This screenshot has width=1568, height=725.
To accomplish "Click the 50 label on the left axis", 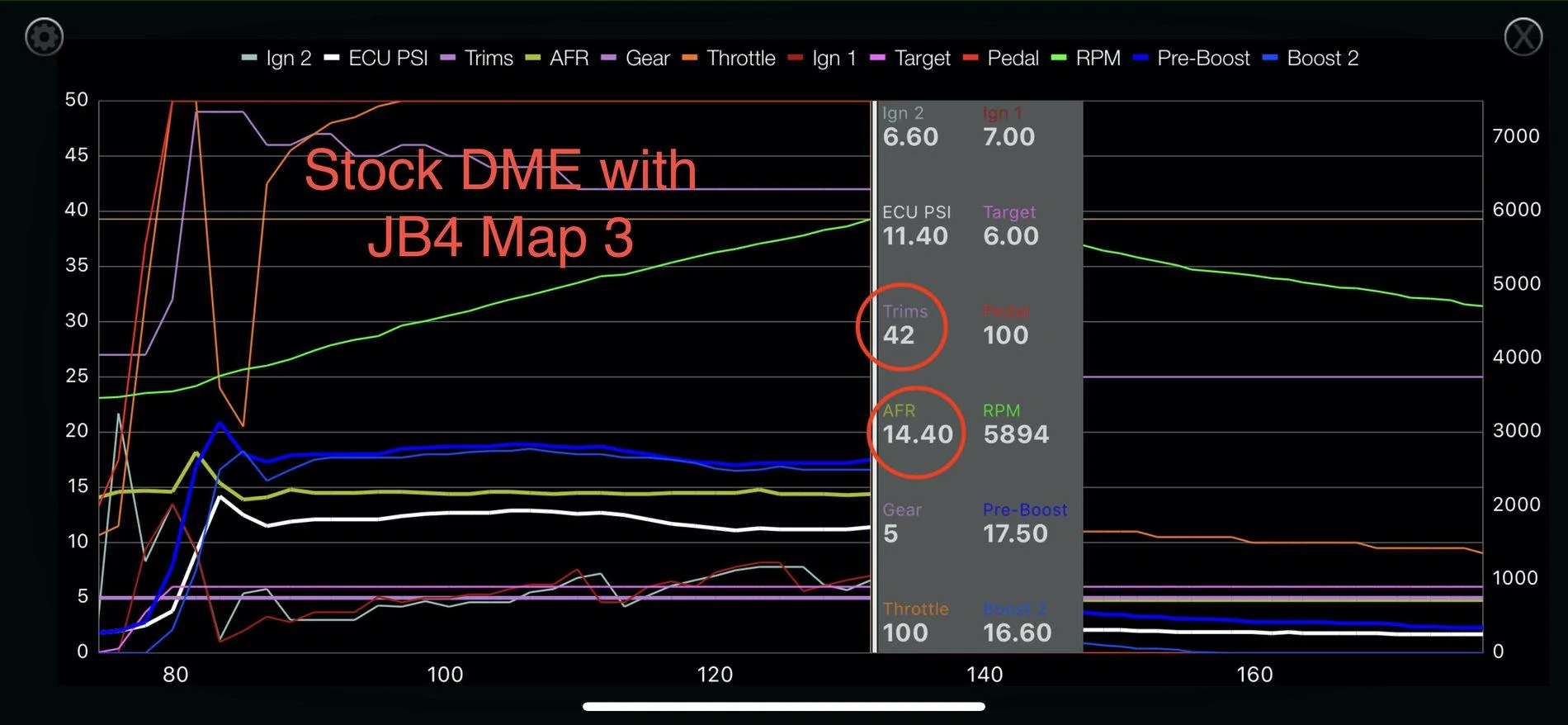I will click(x=77, y=100).
